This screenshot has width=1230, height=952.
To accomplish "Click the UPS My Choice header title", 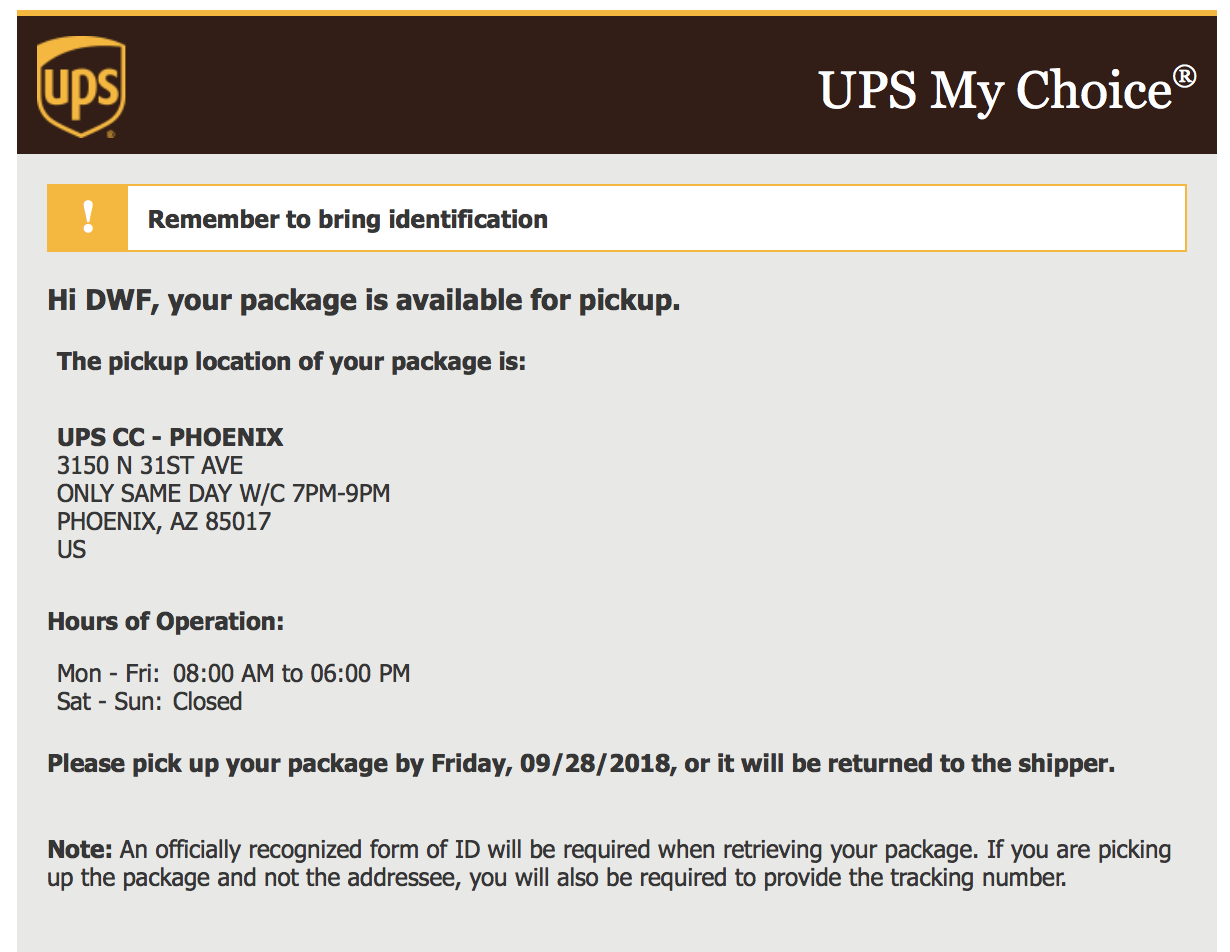I will point(1007,90).
